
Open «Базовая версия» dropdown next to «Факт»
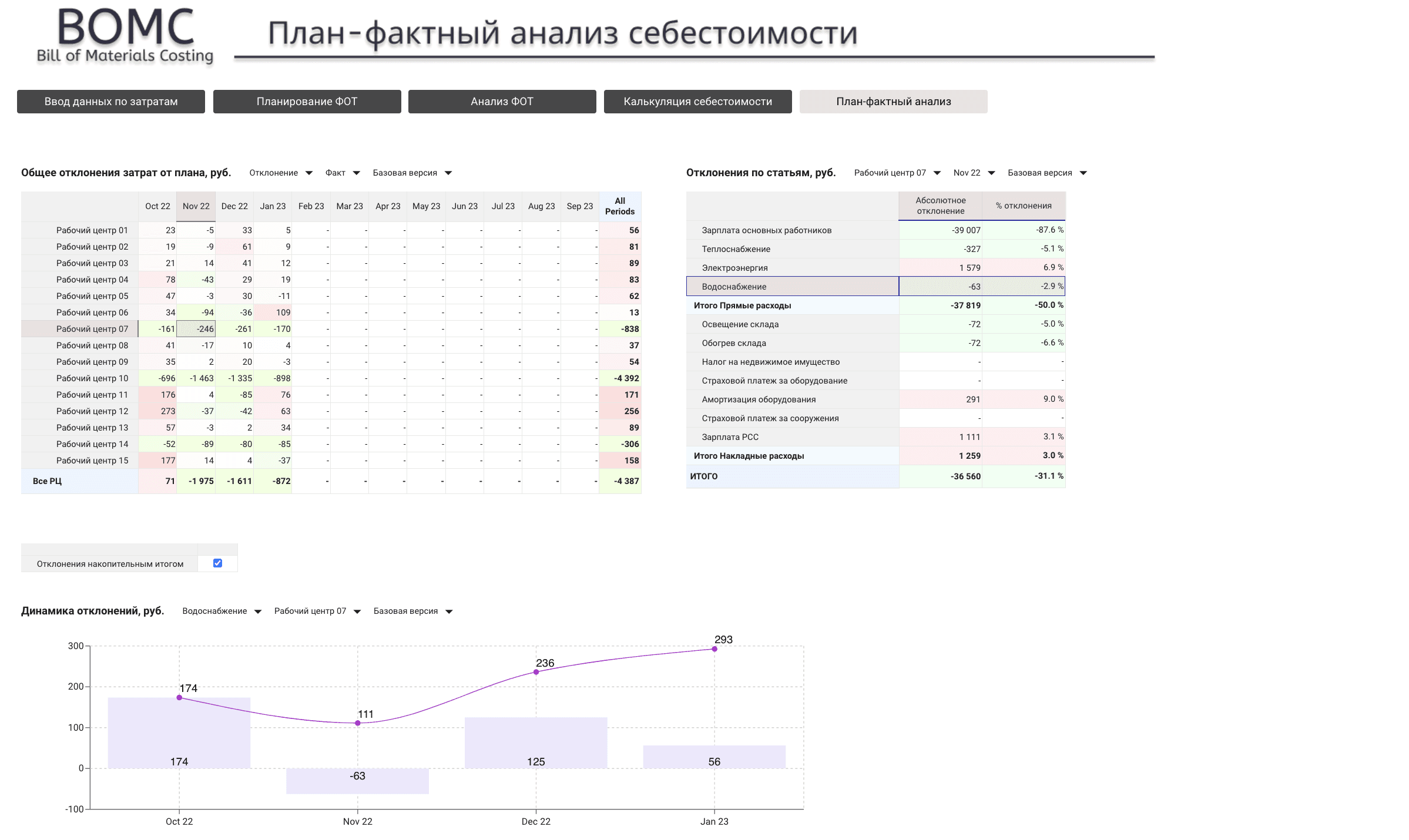coord(411,173)
